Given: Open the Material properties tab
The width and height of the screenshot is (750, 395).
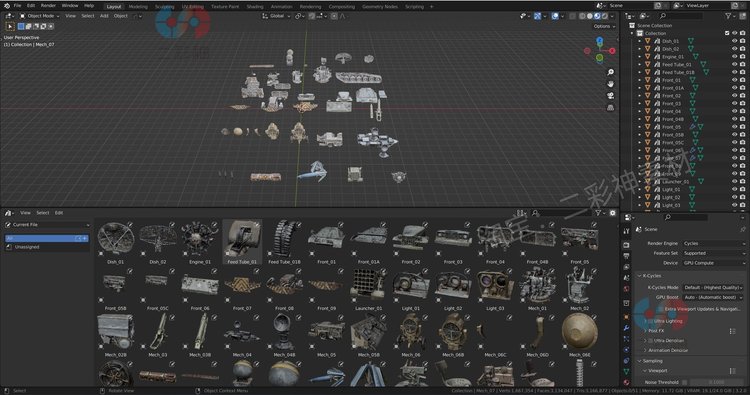Looking at the screenshot, I should click(626, 383).
